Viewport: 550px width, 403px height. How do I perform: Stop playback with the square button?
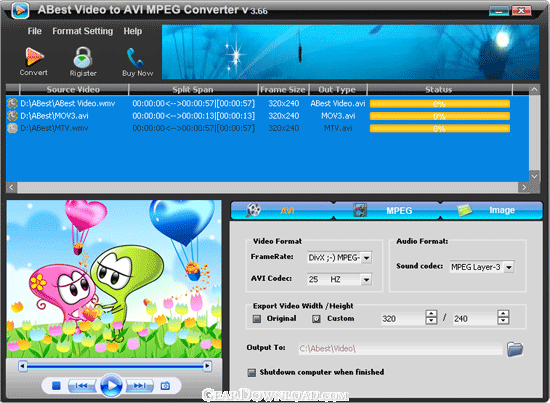(x=56, y=385)
